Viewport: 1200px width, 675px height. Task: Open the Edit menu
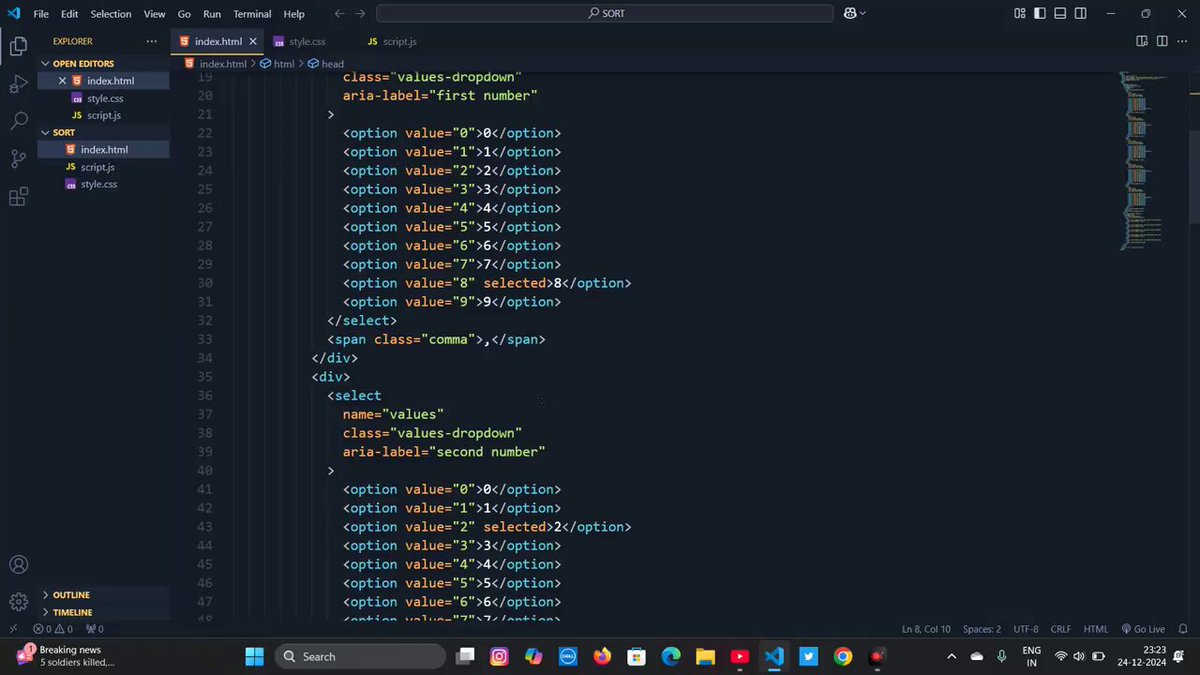[69, 14]
